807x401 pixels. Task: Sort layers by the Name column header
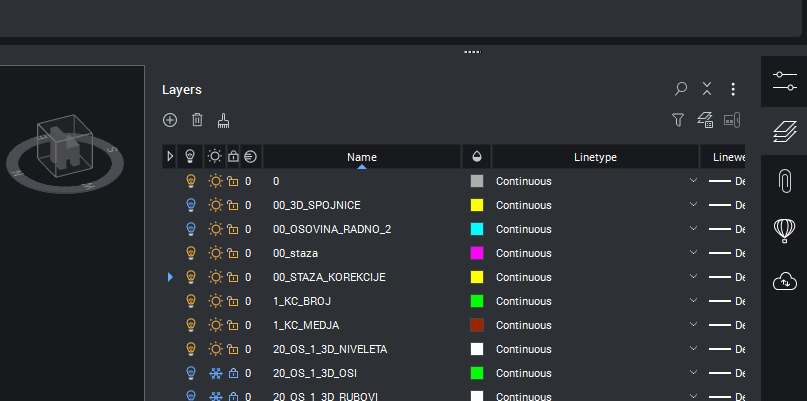(361, 157)
